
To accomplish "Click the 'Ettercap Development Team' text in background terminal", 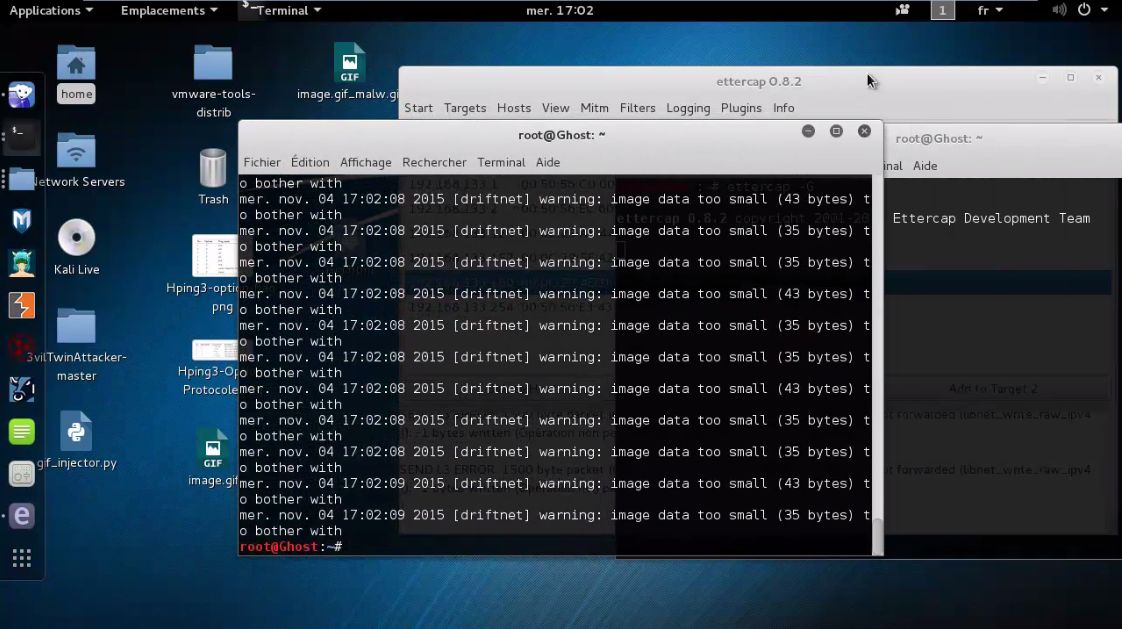I will pos(991,218).
